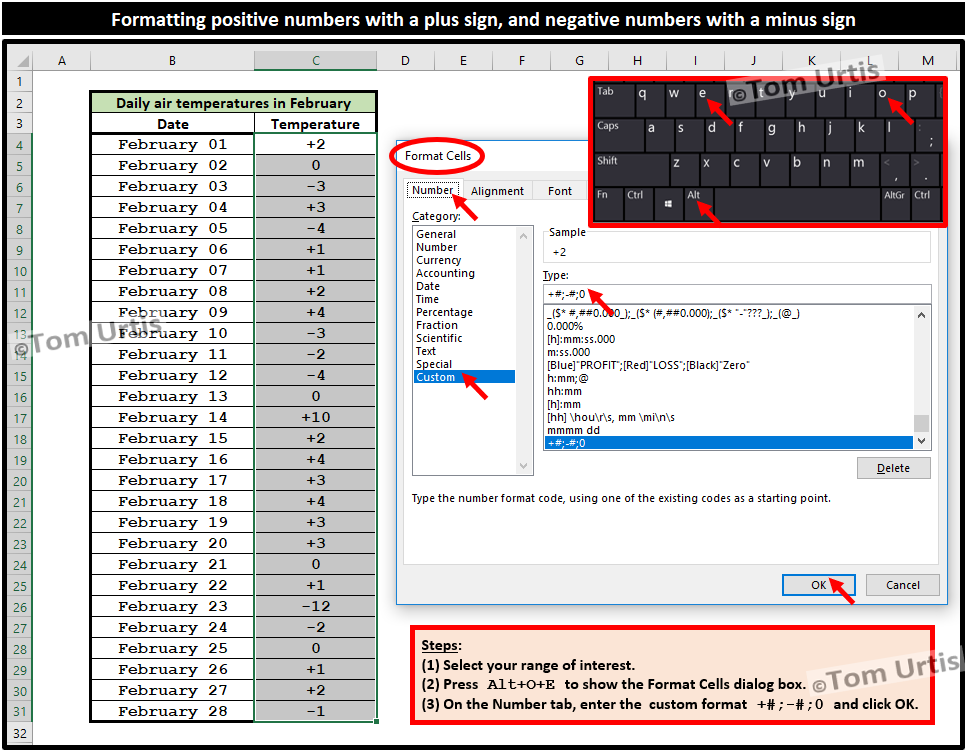
Task: Click the February 28 date cell
Action: (173, 711)
